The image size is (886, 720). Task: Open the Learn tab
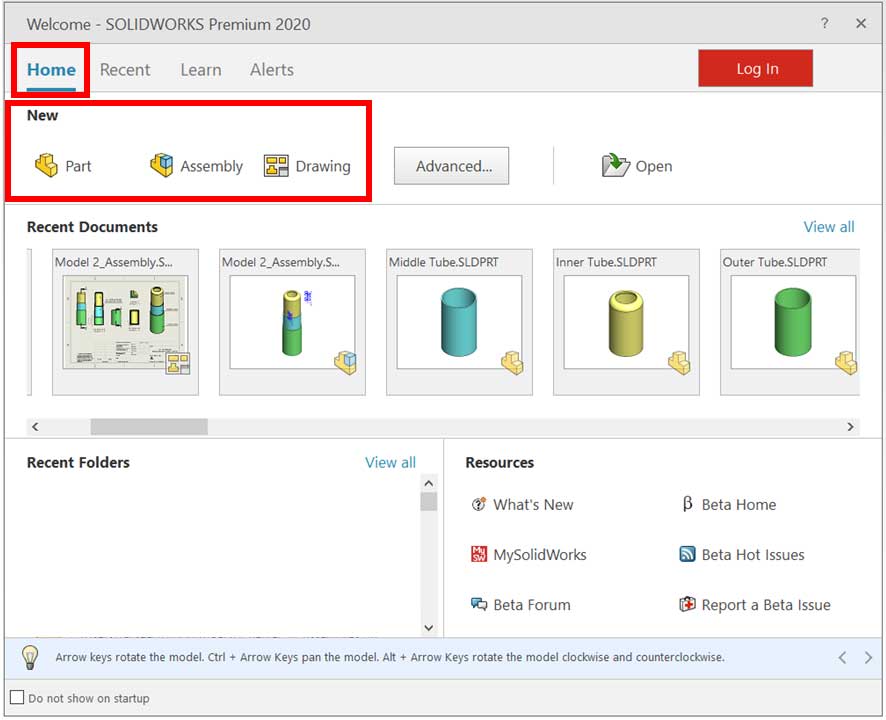tap(201, 70)
